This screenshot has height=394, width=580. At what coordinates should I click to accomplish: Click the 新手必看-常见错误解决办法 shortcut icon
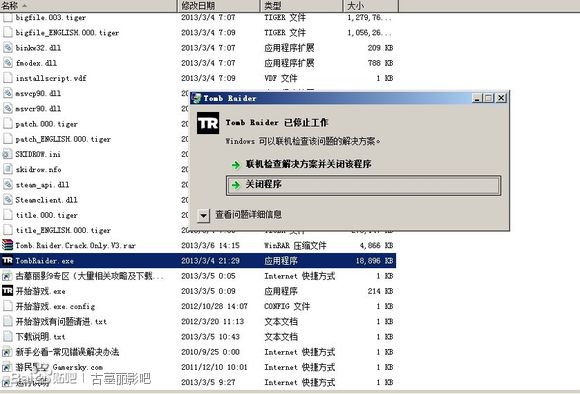tap(7, 351)
